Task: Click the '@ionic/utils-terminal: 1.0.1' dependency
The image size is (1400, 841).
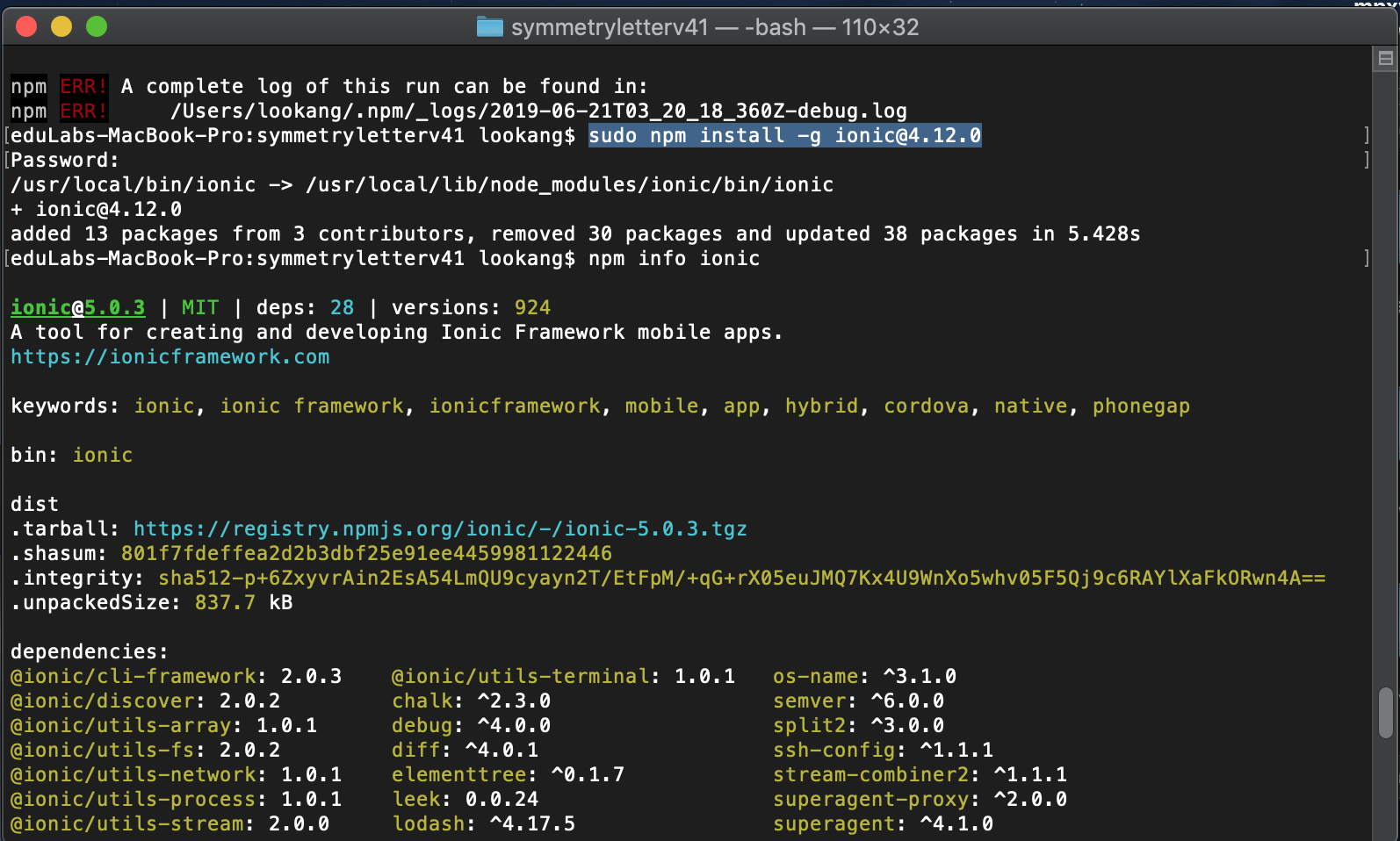Action: click(x=564, y=677)
